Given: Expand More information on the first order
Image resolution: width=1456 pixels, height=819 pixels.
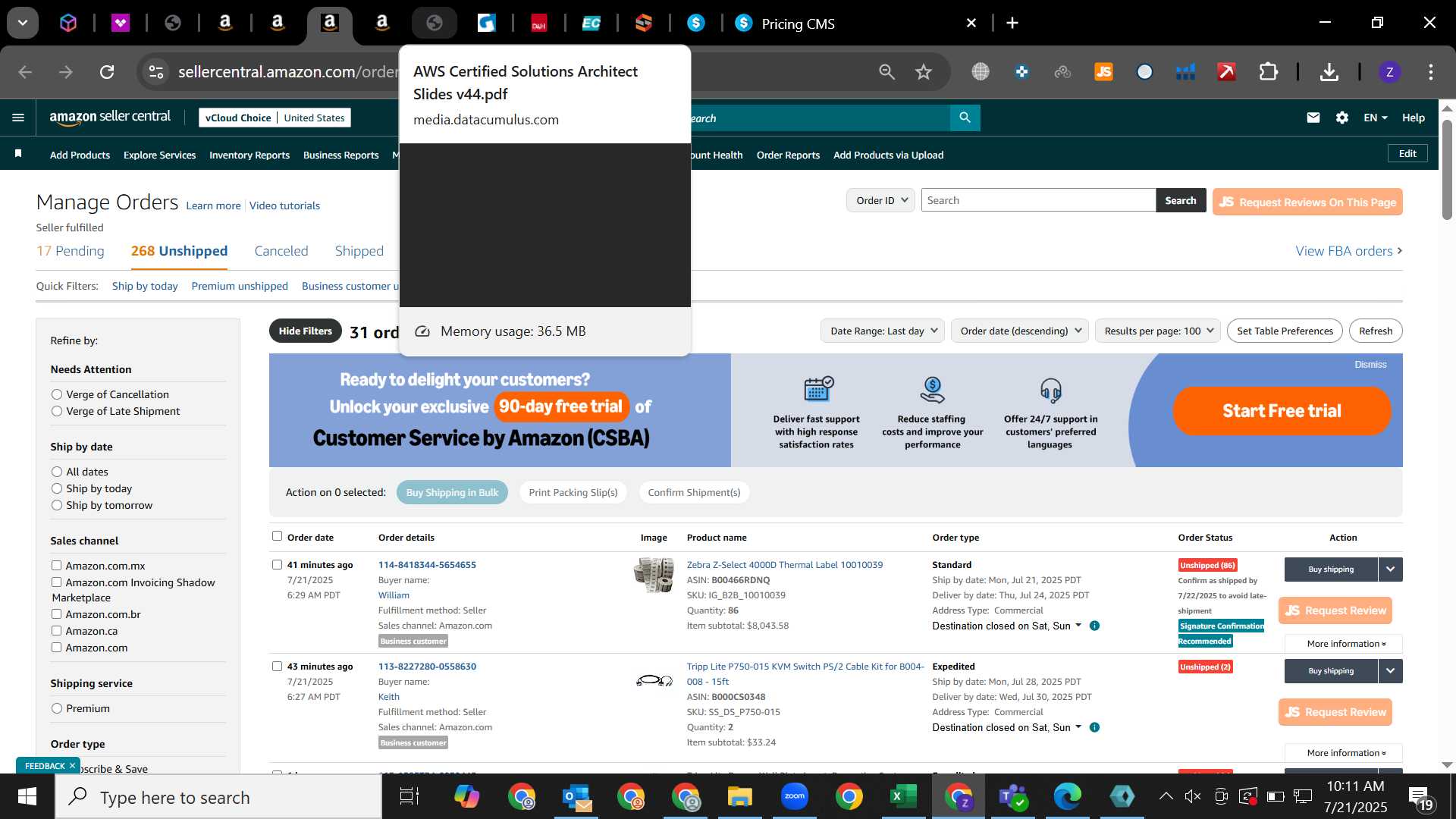Looking at the screenshot, I should (1344, 644).
